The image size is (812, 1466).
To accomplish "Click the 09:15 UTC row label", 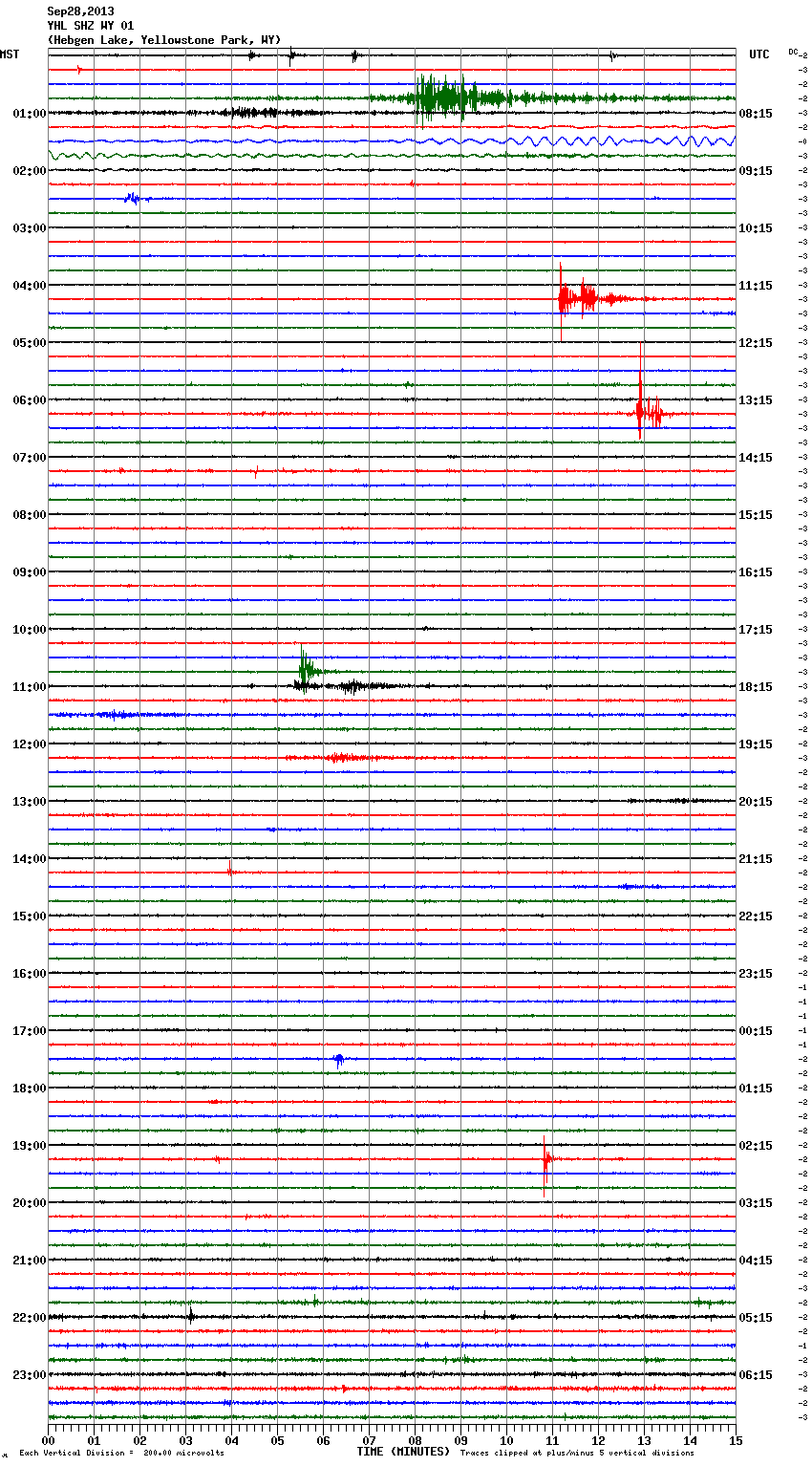I will (756, 171).
